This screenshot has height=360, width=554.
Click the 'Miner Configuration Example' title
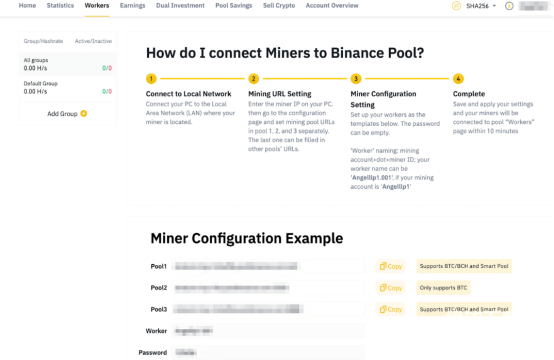click(247, 238)
